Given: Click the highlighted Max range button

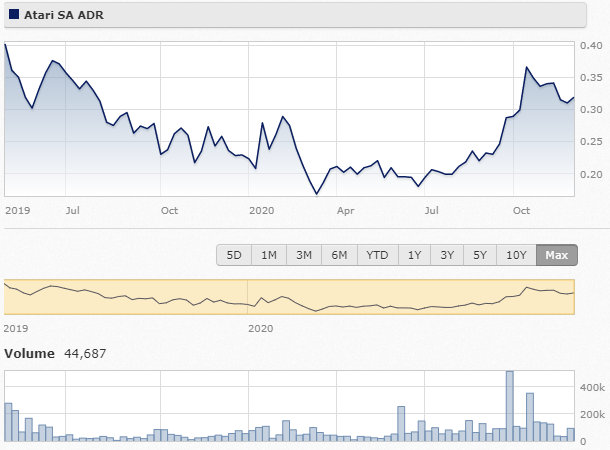Looking at the screenshot, I should [557, 255].
